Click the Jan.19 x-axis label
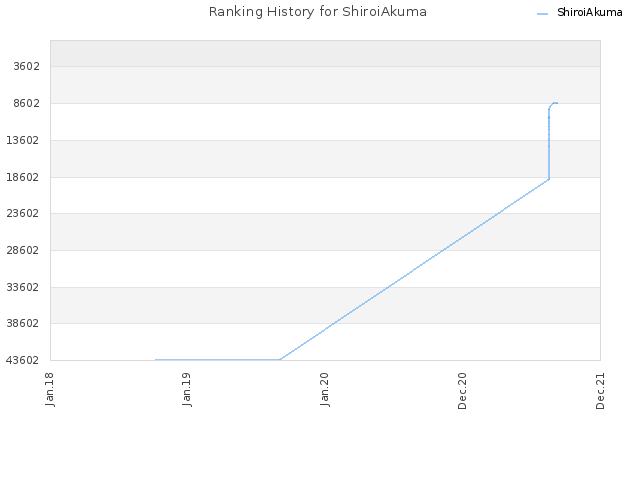 coord(187,389)
